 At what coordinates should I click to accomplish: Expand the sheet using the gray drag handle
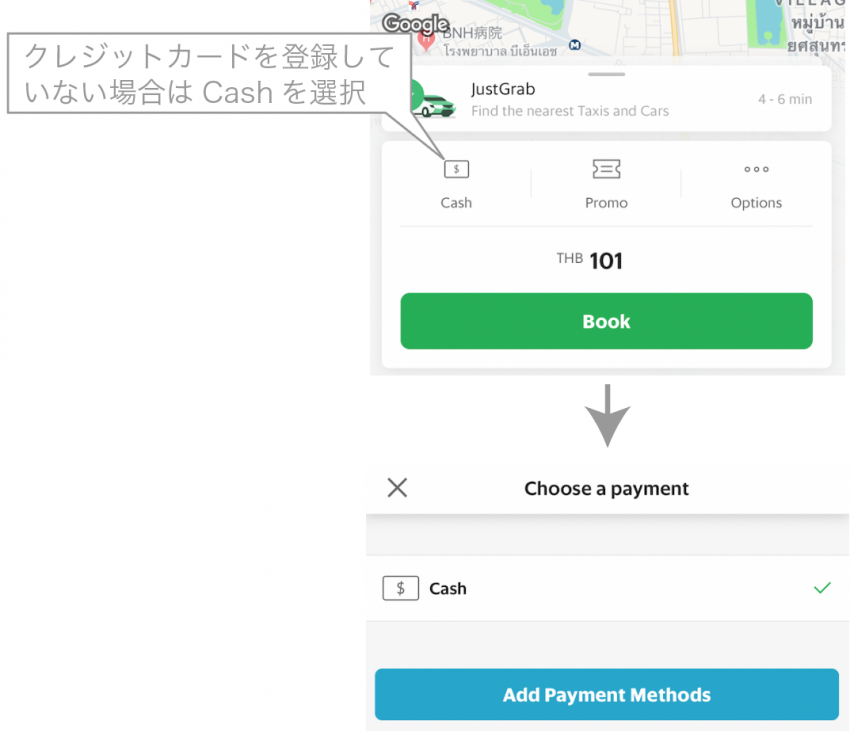606,74
